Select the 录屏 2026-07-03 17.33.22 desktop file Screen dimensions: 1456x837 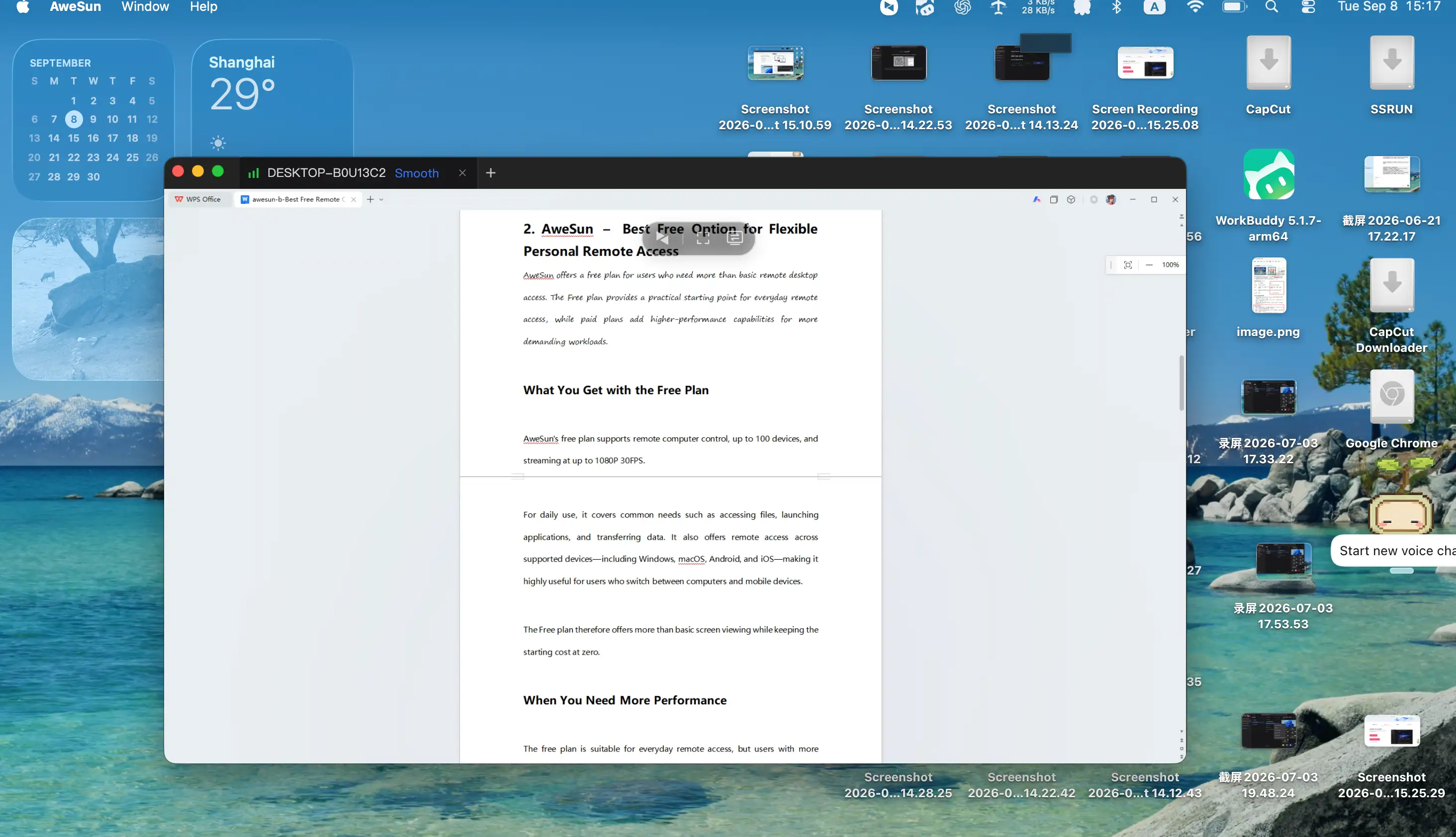[x=1269, y=397]
